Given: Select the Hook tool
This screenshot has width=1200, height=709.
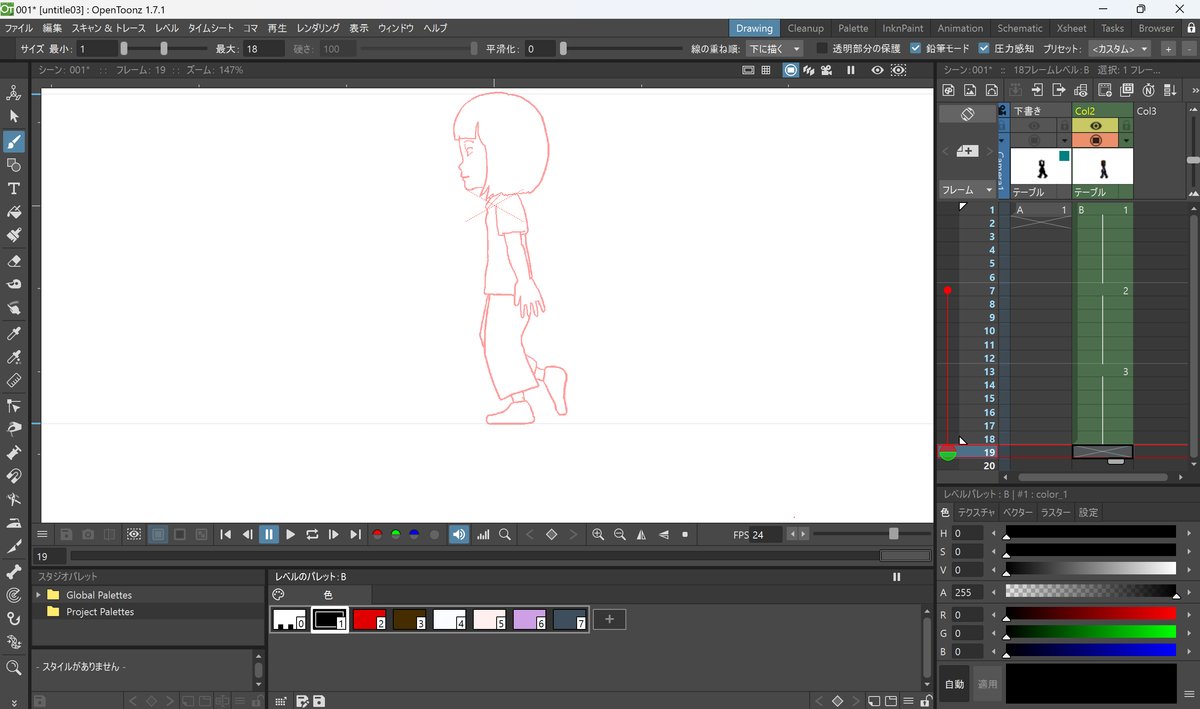Looking at the screenshot, I should click(14, 620).
